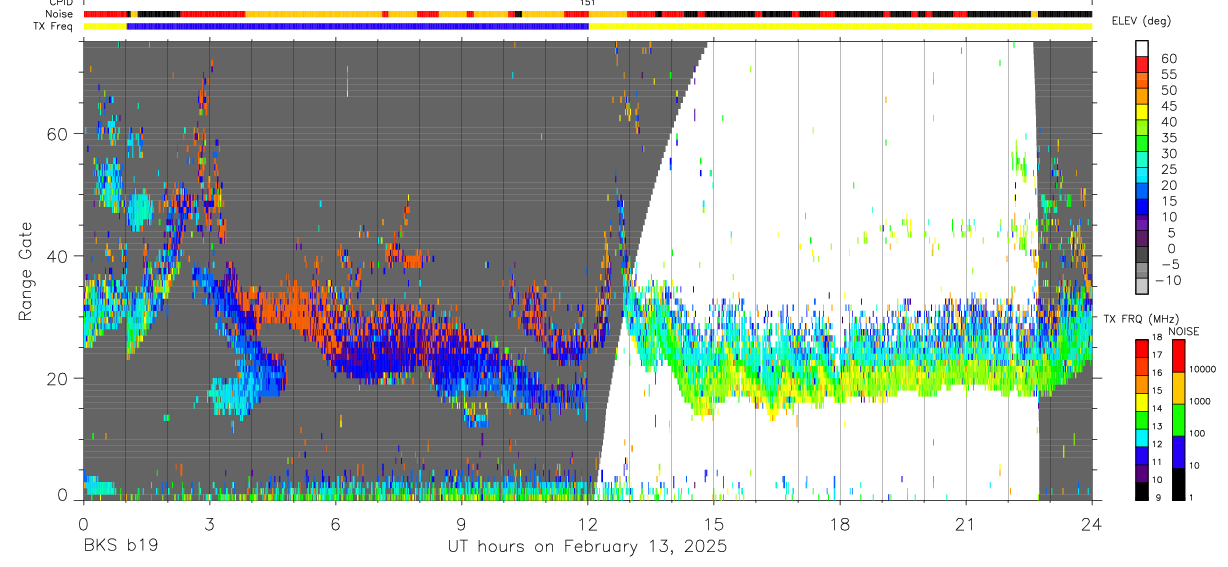The width and height of the screenshot is (1228, 567).
Task: Click Range Gate axis tick '20'
Action: point(58,378)
